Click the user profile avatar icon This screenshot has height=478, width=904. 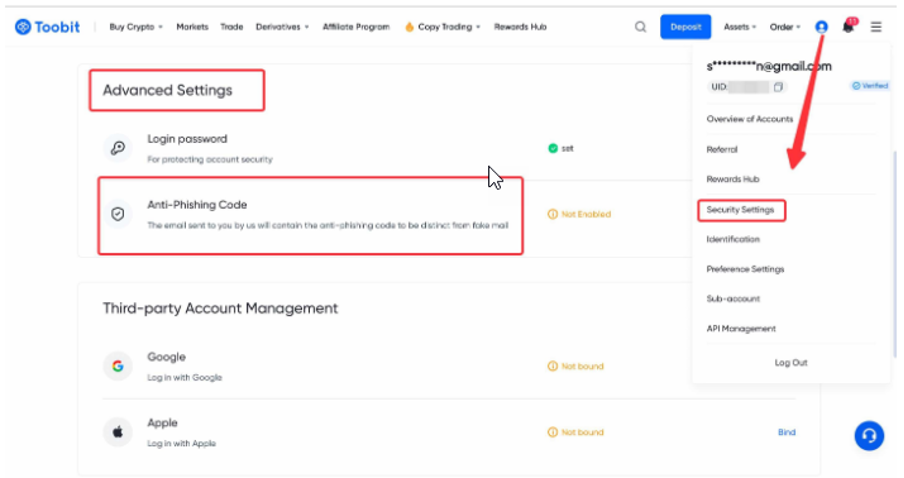[821, 27]
